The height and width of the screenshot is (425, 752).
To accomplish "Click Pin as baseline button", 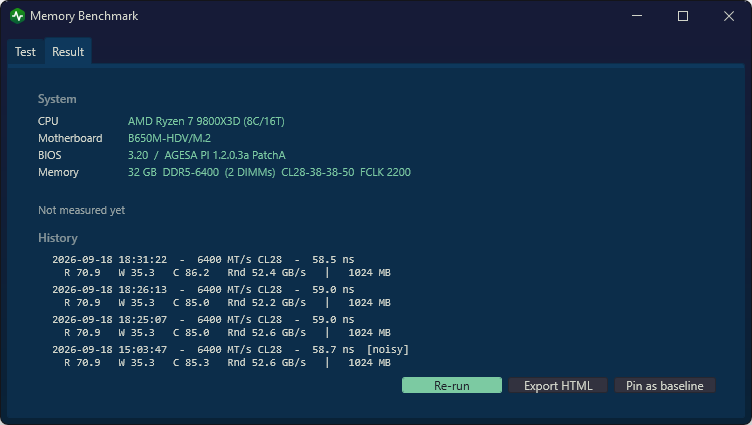I will [665, 385].
